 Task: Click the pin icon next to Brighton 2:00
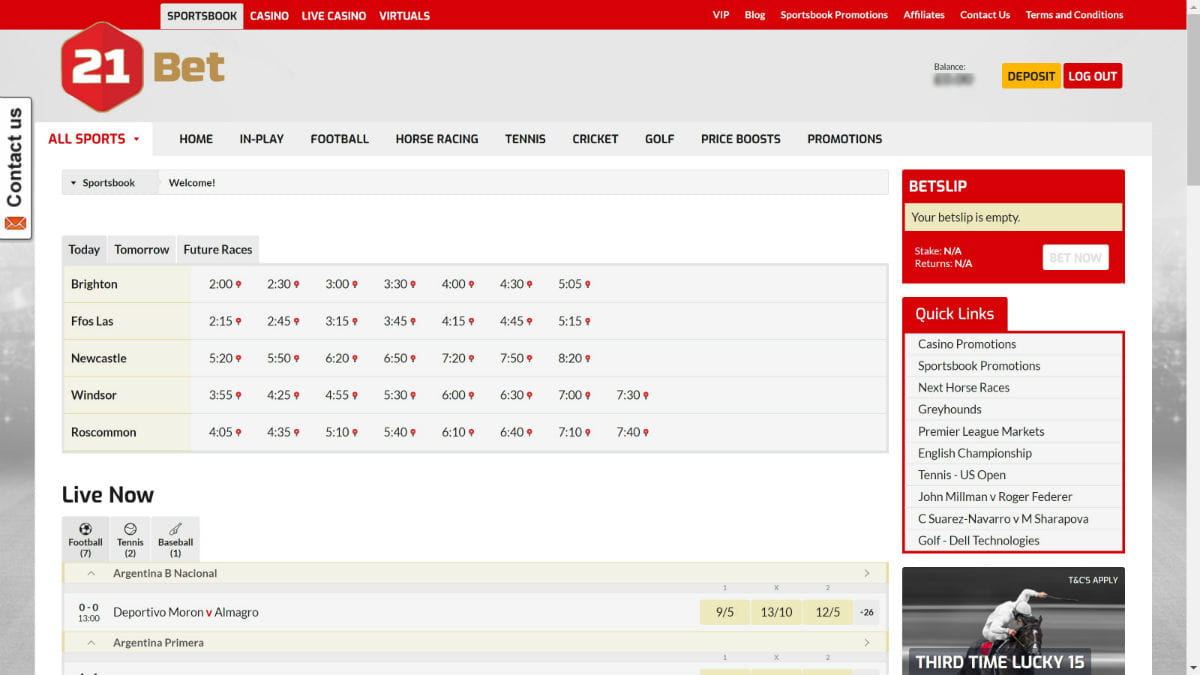pyautogui.click(x=238, y=285)
